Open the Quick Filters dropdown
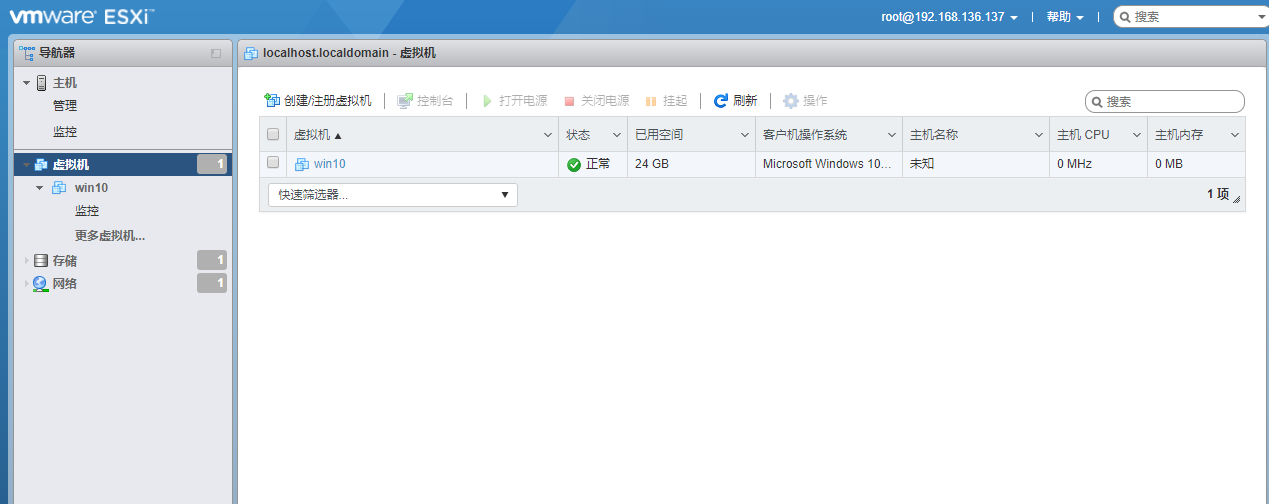The width and height of the screenshot is (1269, 504). pos(393,195)
